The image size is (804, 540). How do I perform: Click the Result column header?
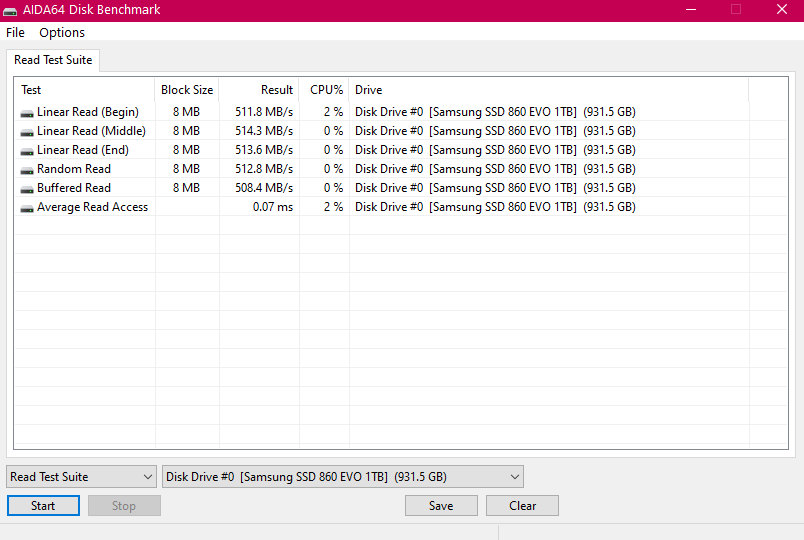point(259,90)
